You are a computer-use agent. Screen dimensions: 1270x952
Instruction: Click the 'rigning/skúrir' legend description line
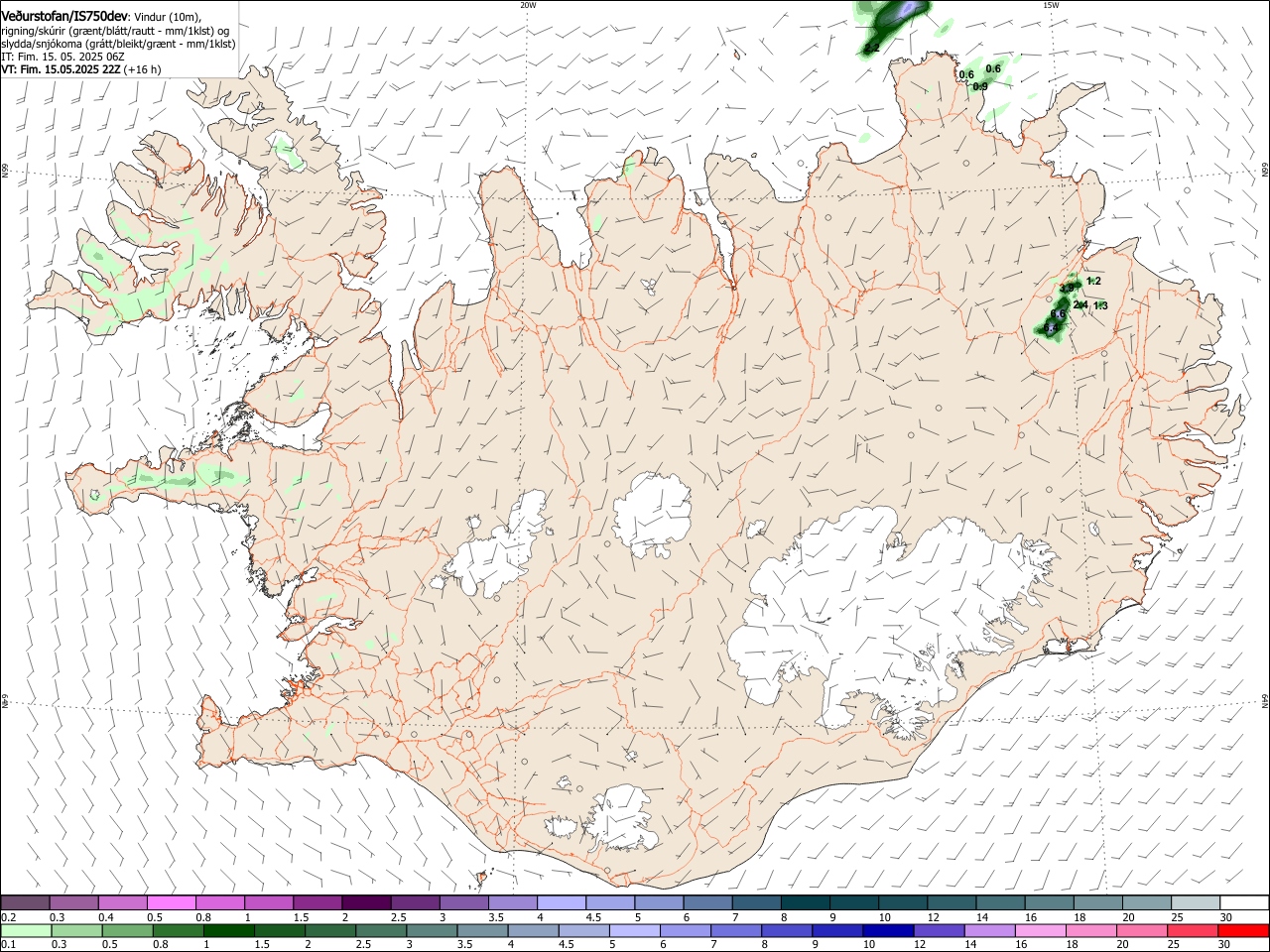click(x=115, y=31)
